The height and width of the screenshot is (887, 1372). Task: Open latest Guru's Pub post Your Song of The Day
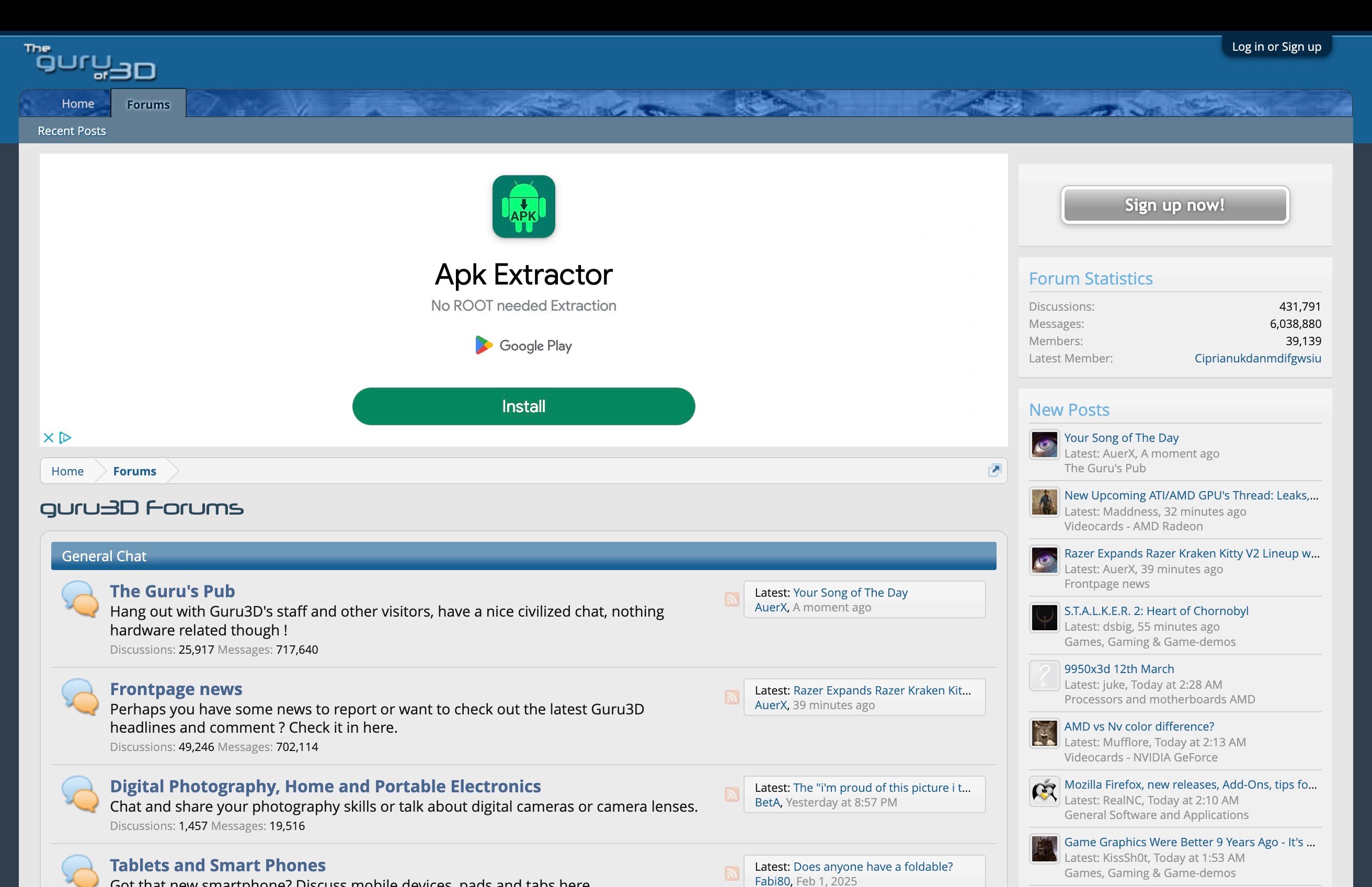[850, 592]
